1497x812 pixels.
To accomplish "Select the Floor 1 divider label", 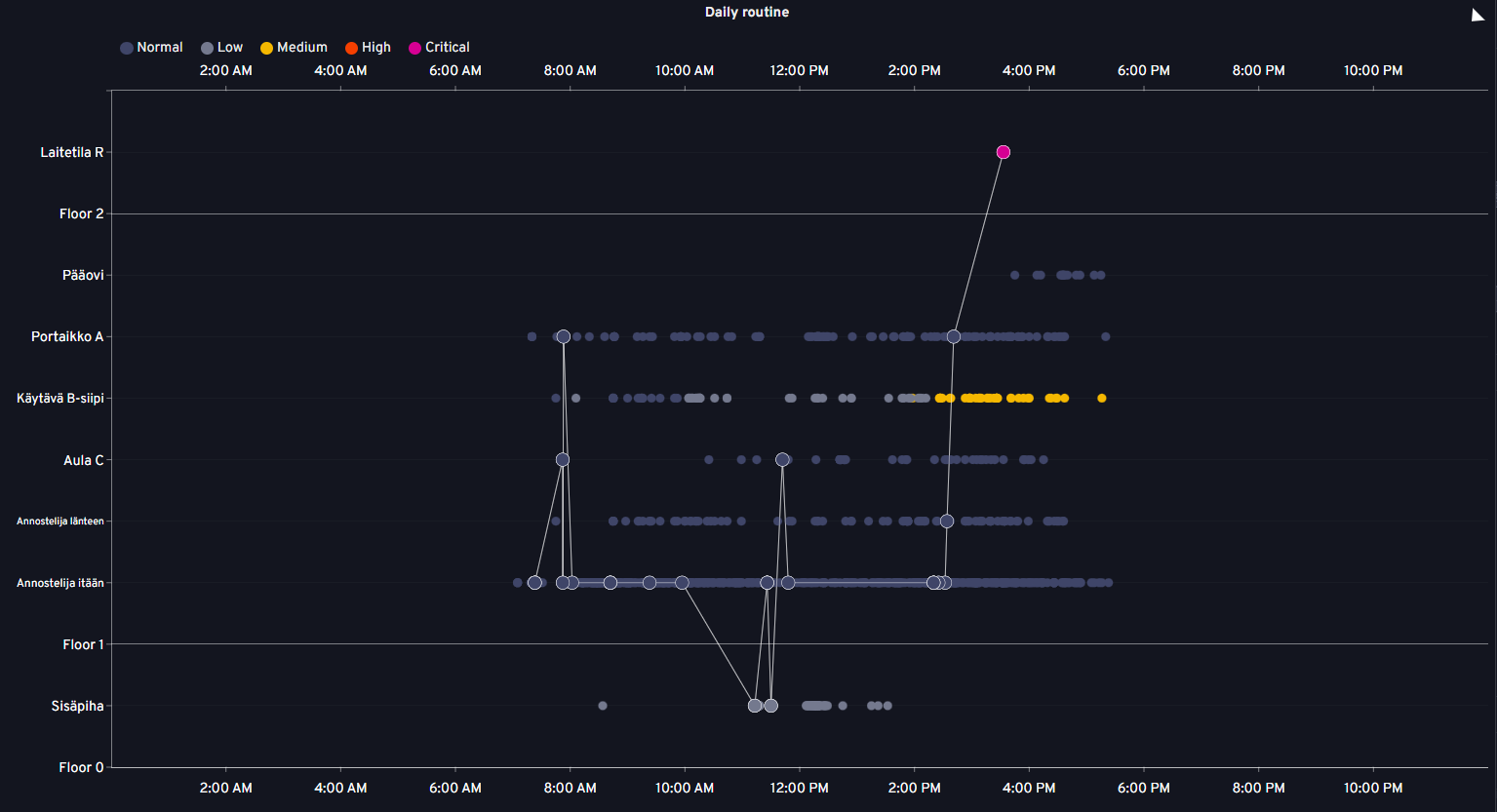I will tap(83, 644).
